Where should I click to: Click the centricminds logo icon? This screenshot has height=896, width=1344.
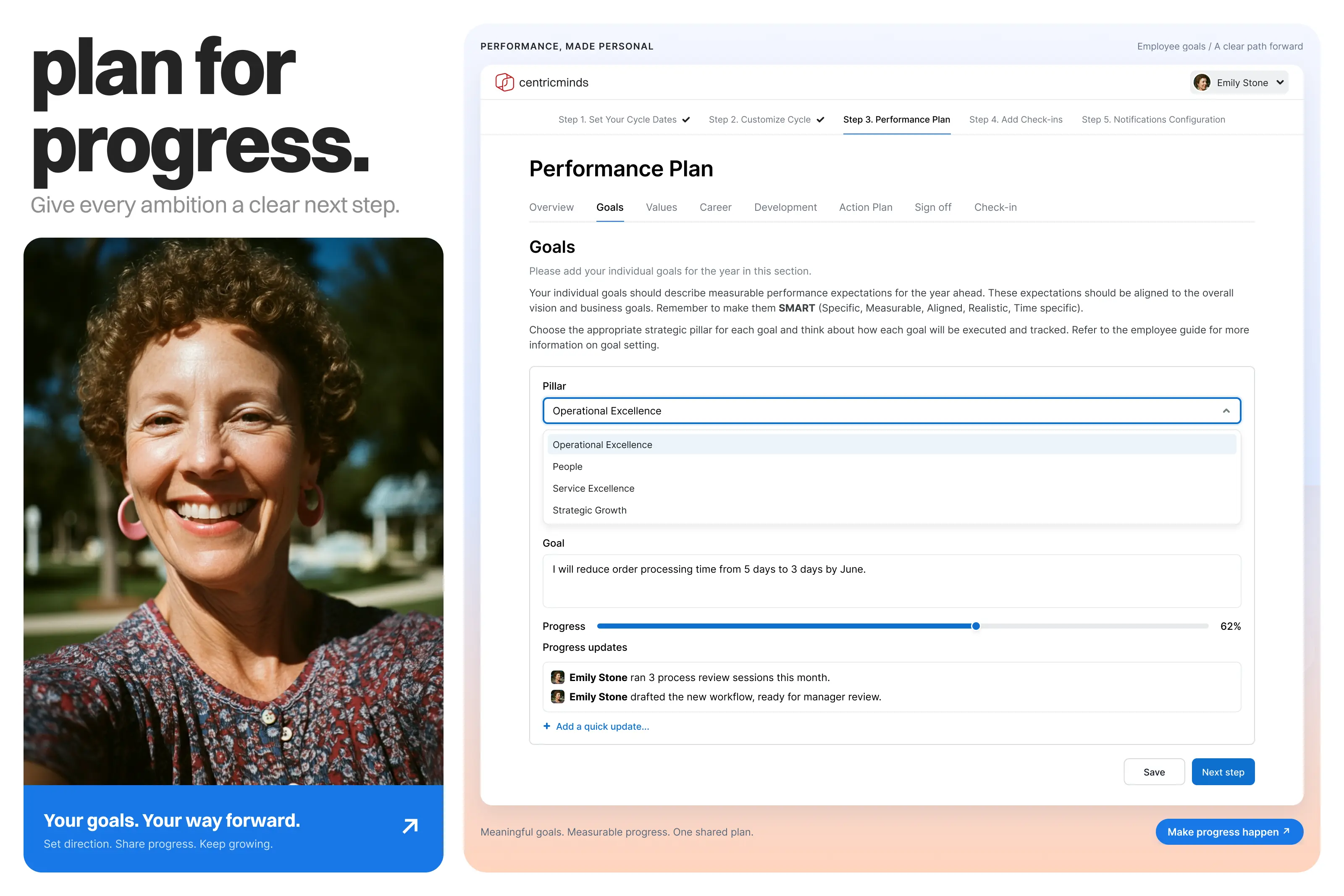504,82
